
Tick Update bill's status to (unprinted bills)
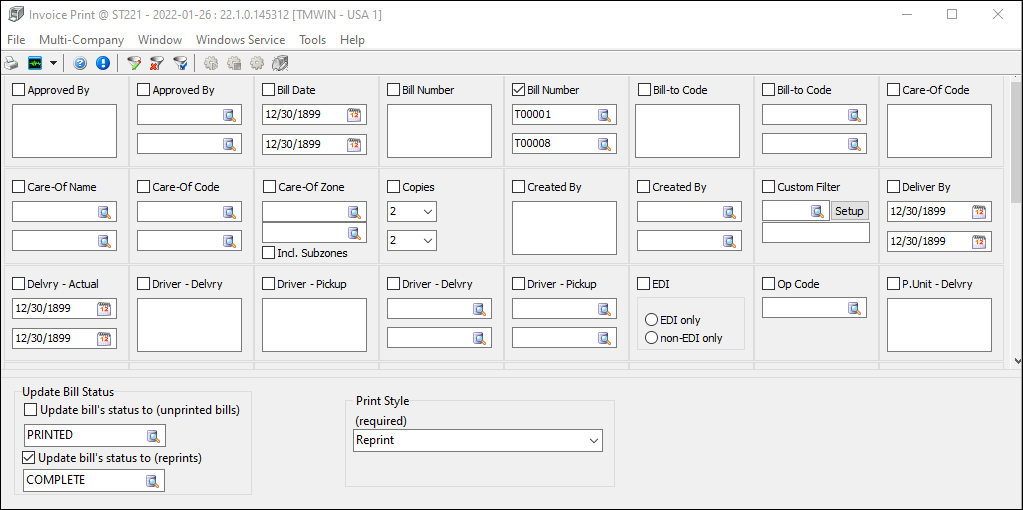click(31, 409)
